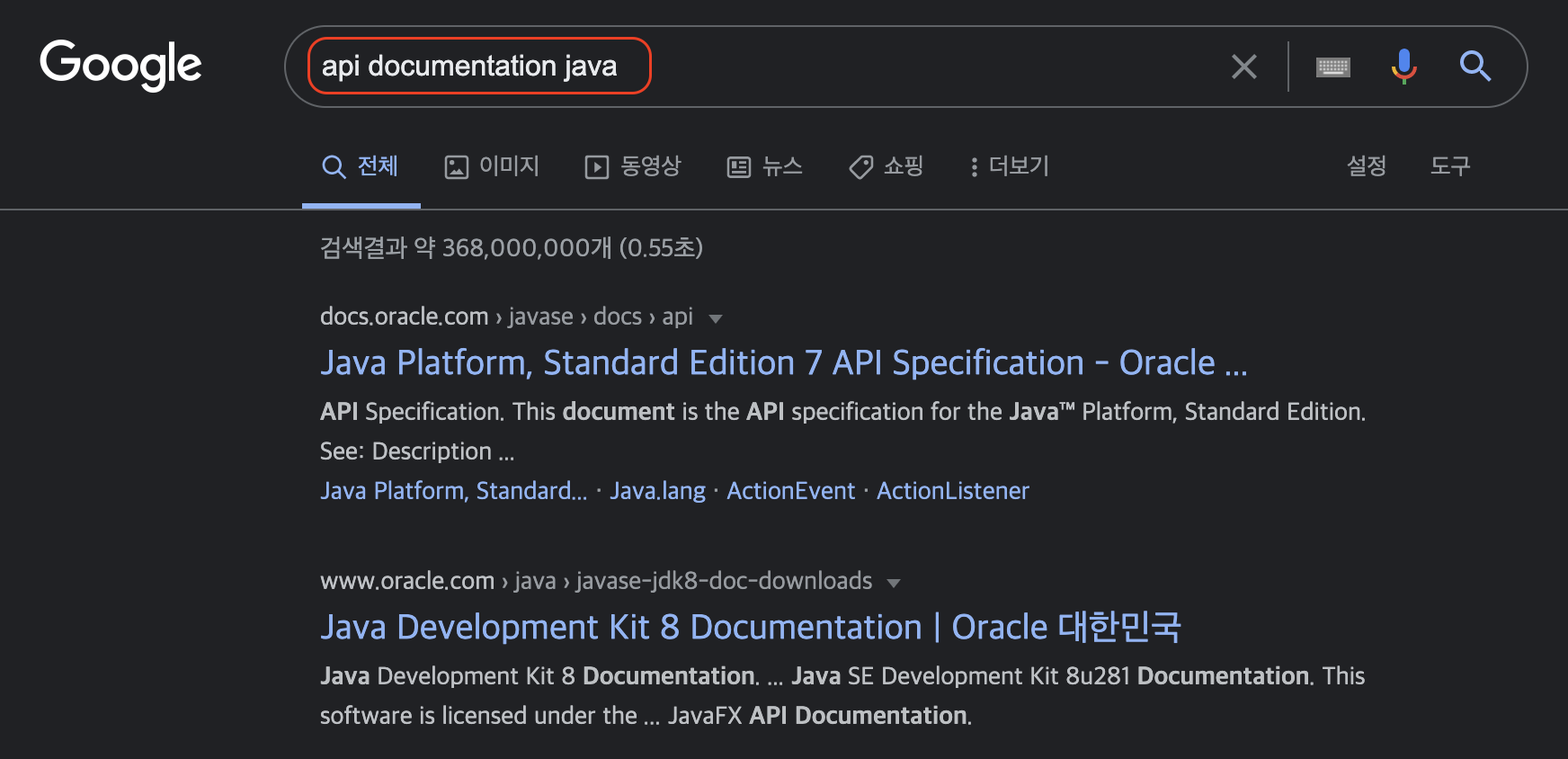The image size is (1568, 759).
Task: Click result count text 368,000,000개
Action: click(x=527, y=247)
